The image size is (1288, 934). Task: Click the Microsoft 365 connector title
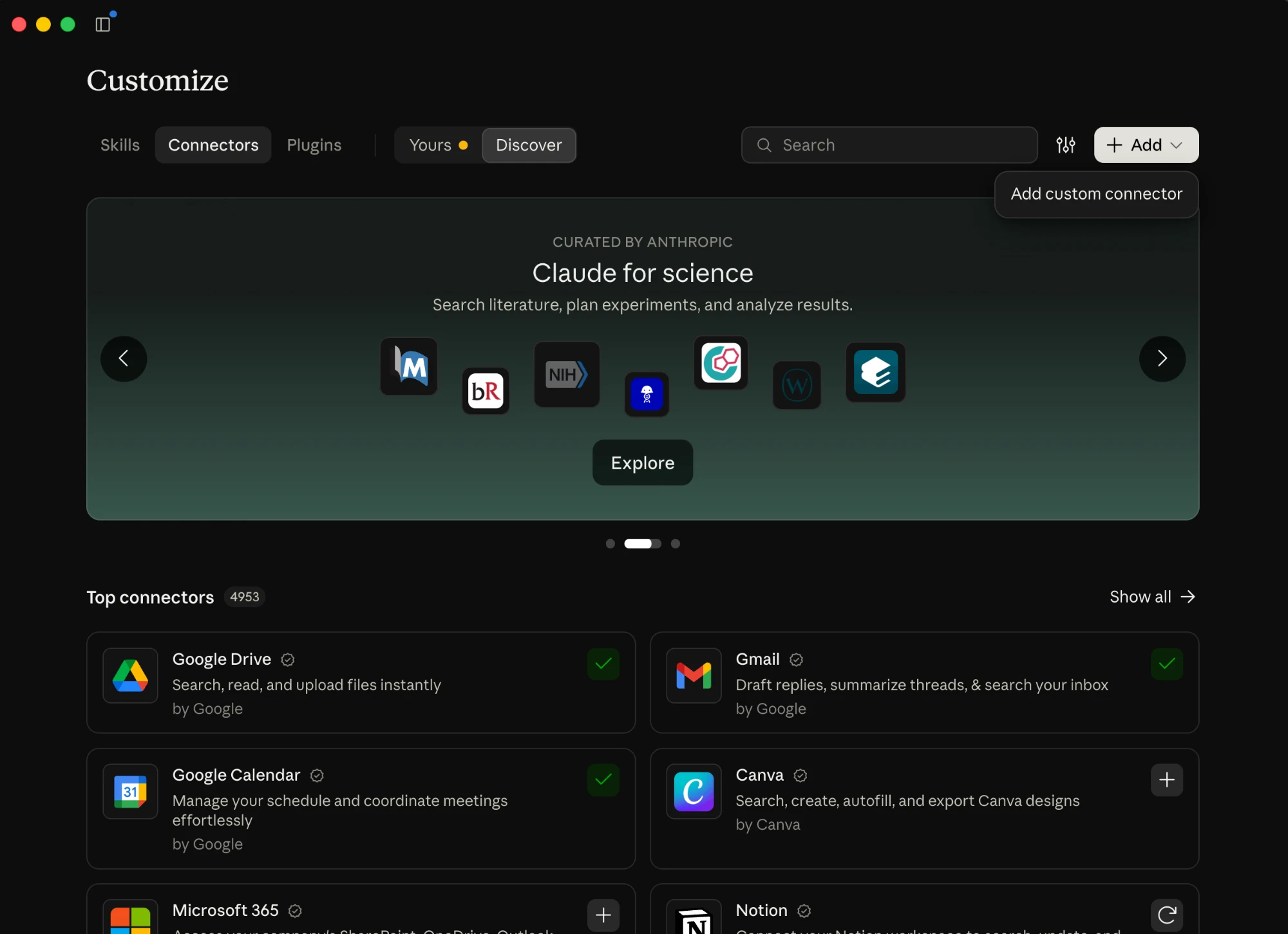[x=225, y=910]
